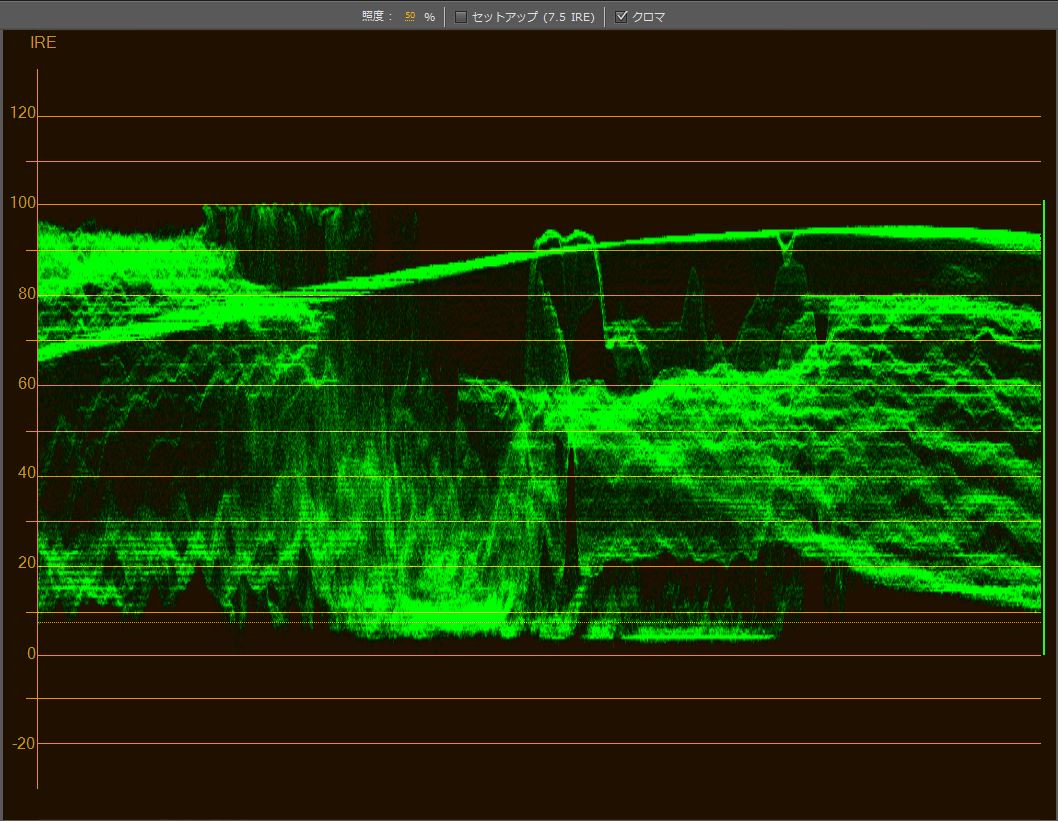
Task: Click the 0 scale label
Action: (x=31, y=654)
